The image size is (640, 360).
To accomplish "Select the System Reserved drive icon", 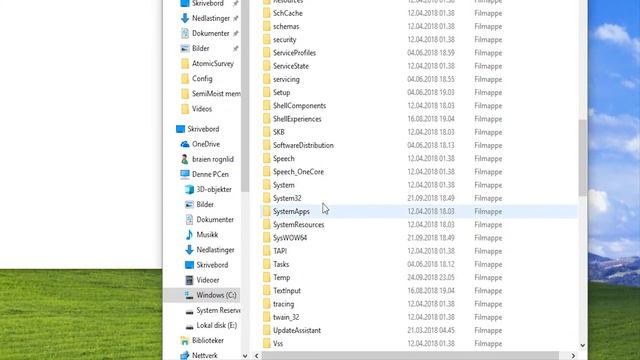I will point(189,311).
